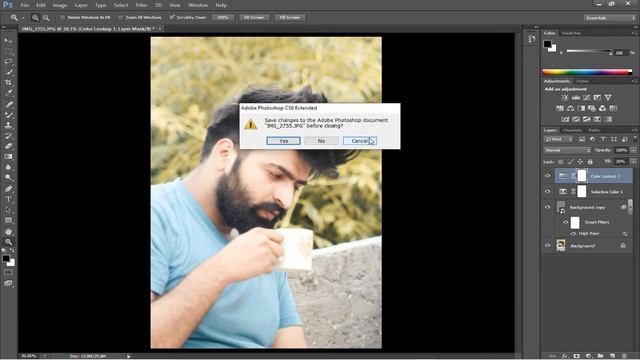Select the Gradient tool

click(x=8, y=157)
